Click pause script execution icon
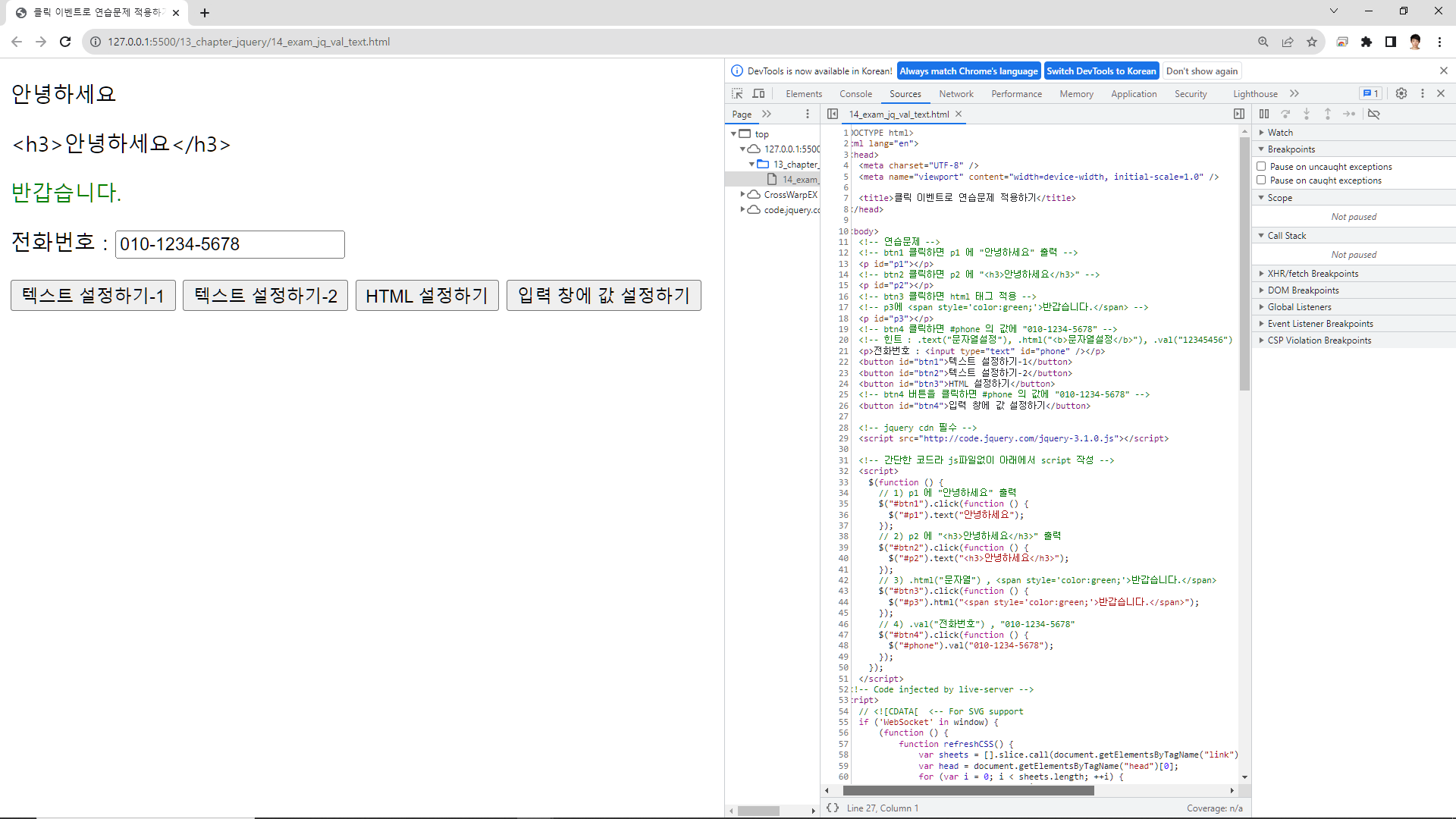The image size is (1456, 819). pos(1264,114)
